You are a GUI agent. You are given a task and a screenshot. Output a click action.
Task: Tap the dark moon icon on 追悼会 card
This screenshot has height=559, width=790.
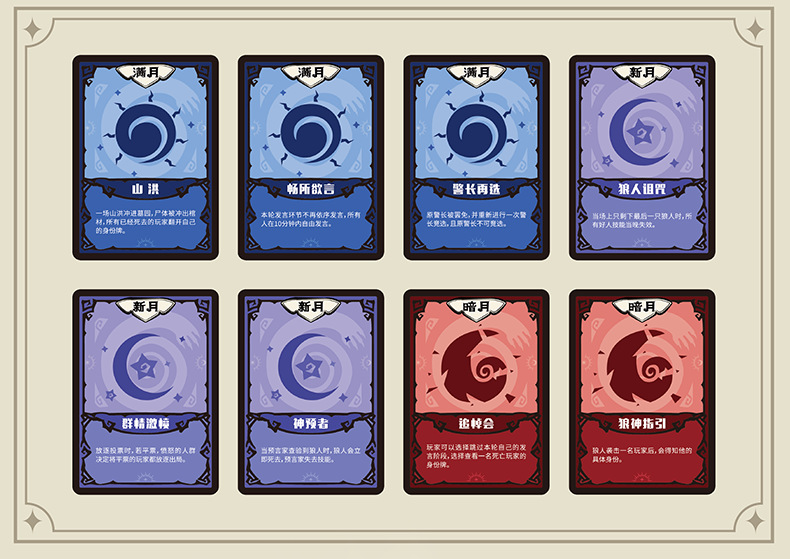tap(477, 367)
